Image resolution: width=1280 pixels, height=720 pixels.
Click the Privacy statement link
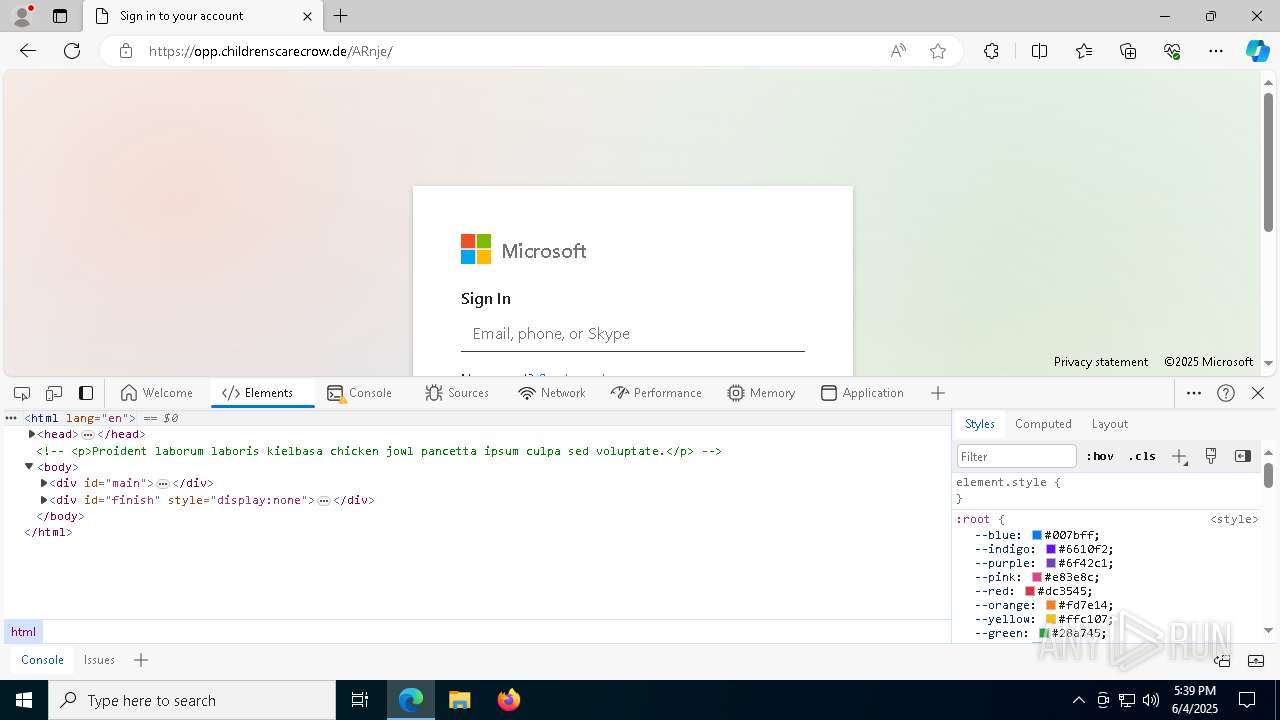(1101, 362)
